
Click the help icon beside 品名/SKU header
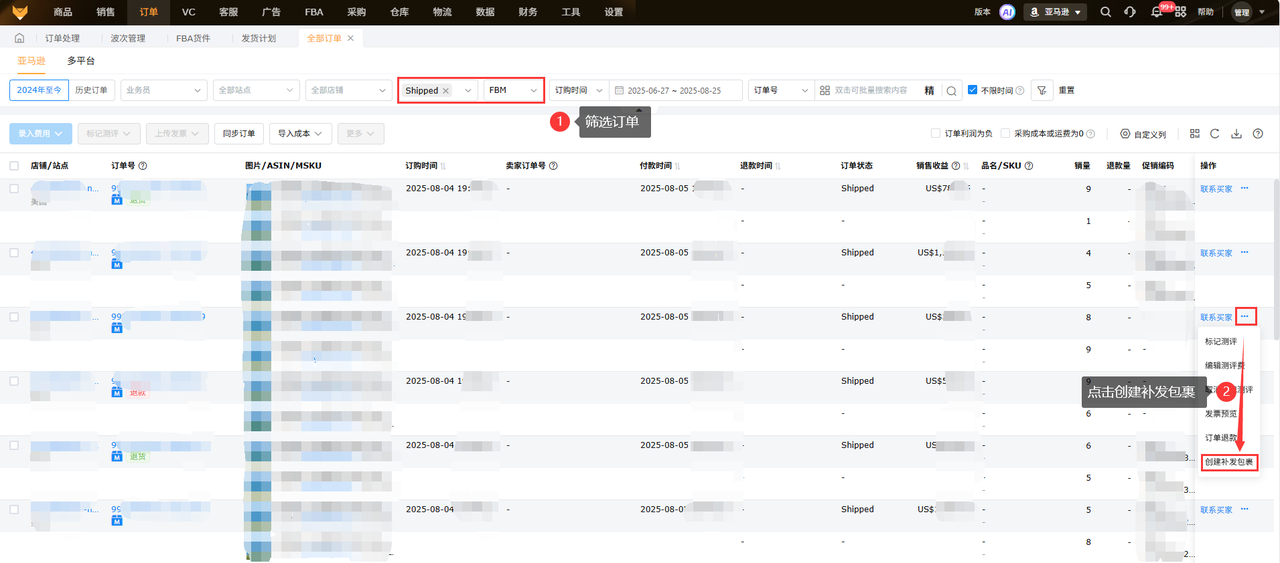(1028, 166)
